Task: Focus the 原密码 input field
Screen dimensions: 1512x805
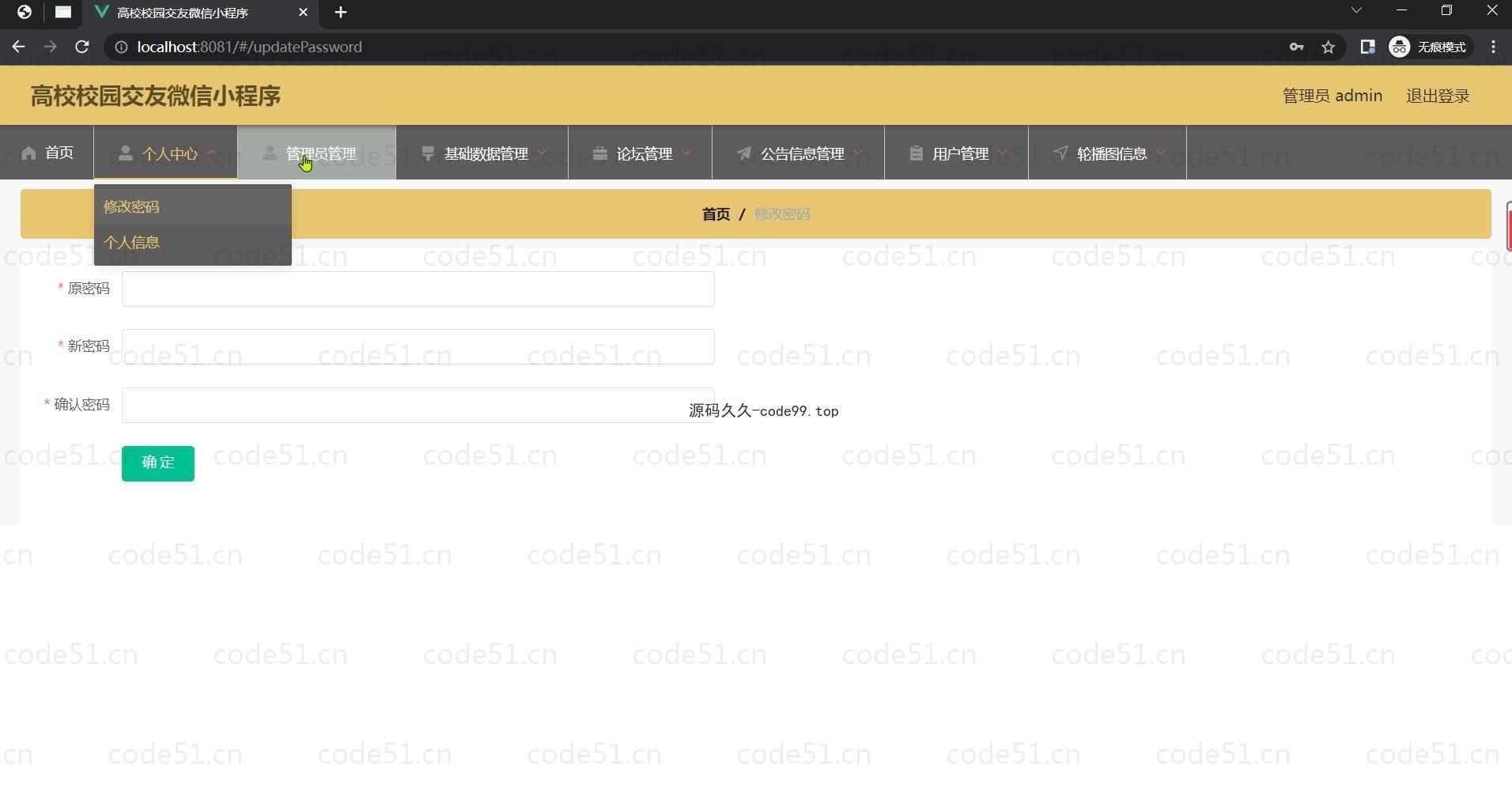Action: click(418, 289)
